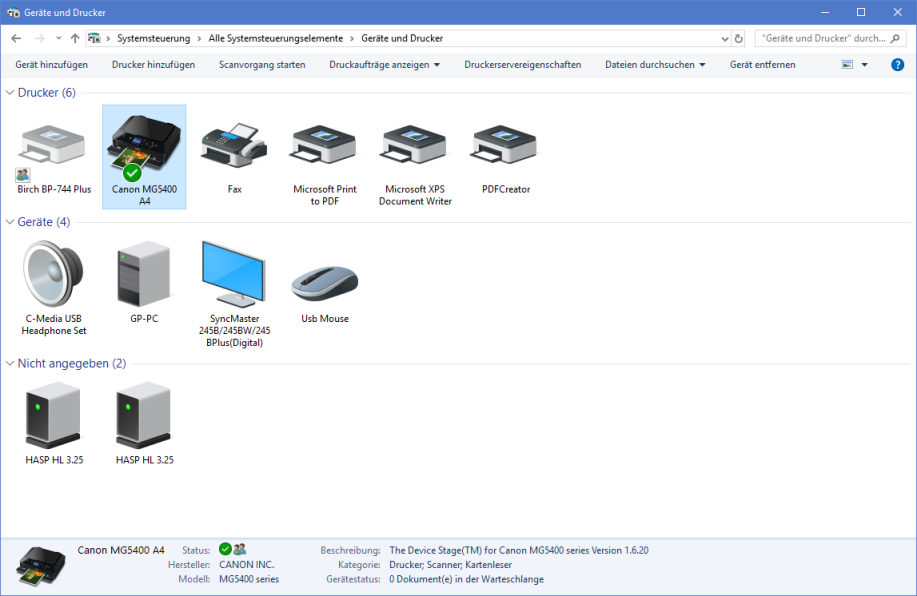Select the Birch BP-744 Plus printer
The image size is (917, 596).
[x=54, y=157]
